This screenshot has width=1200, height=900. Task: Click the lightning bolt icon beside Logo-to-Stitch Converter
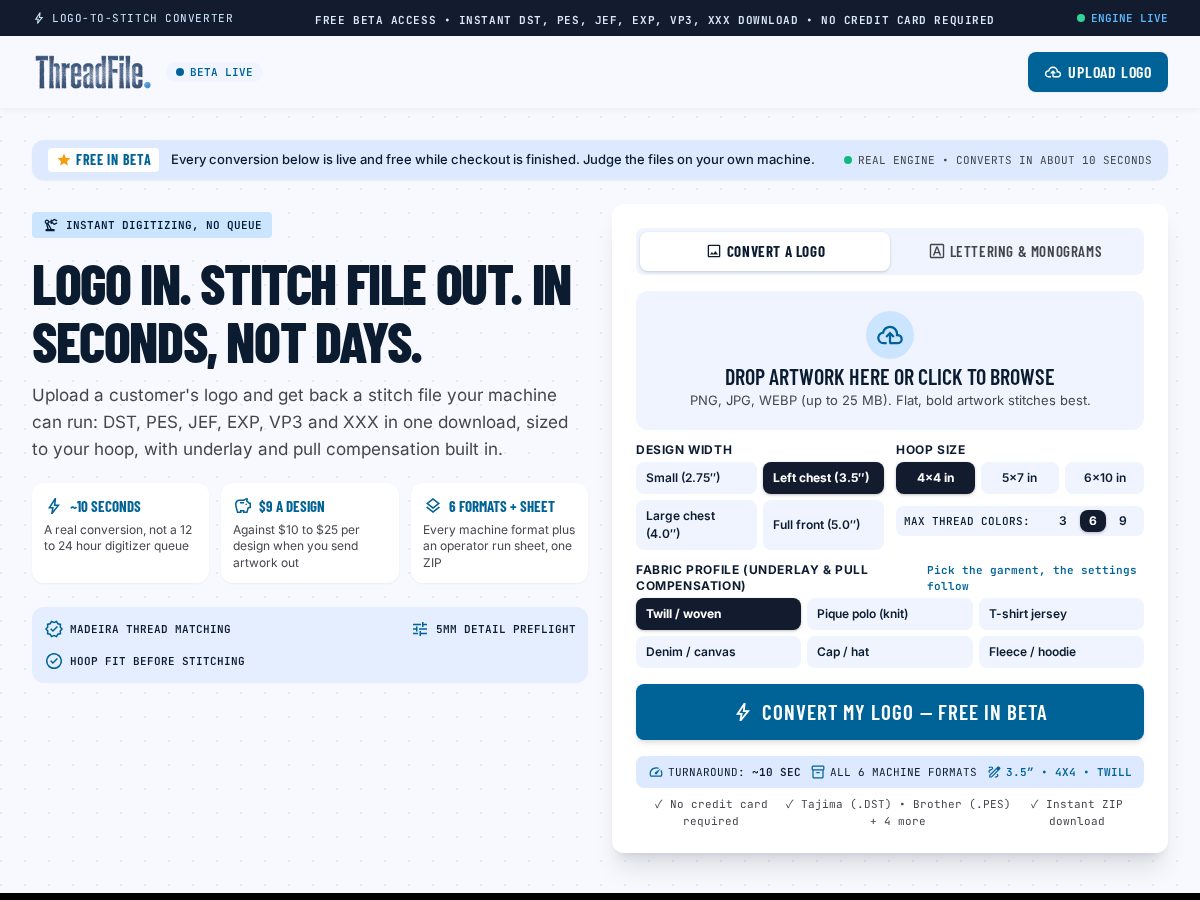click(39, 18)
